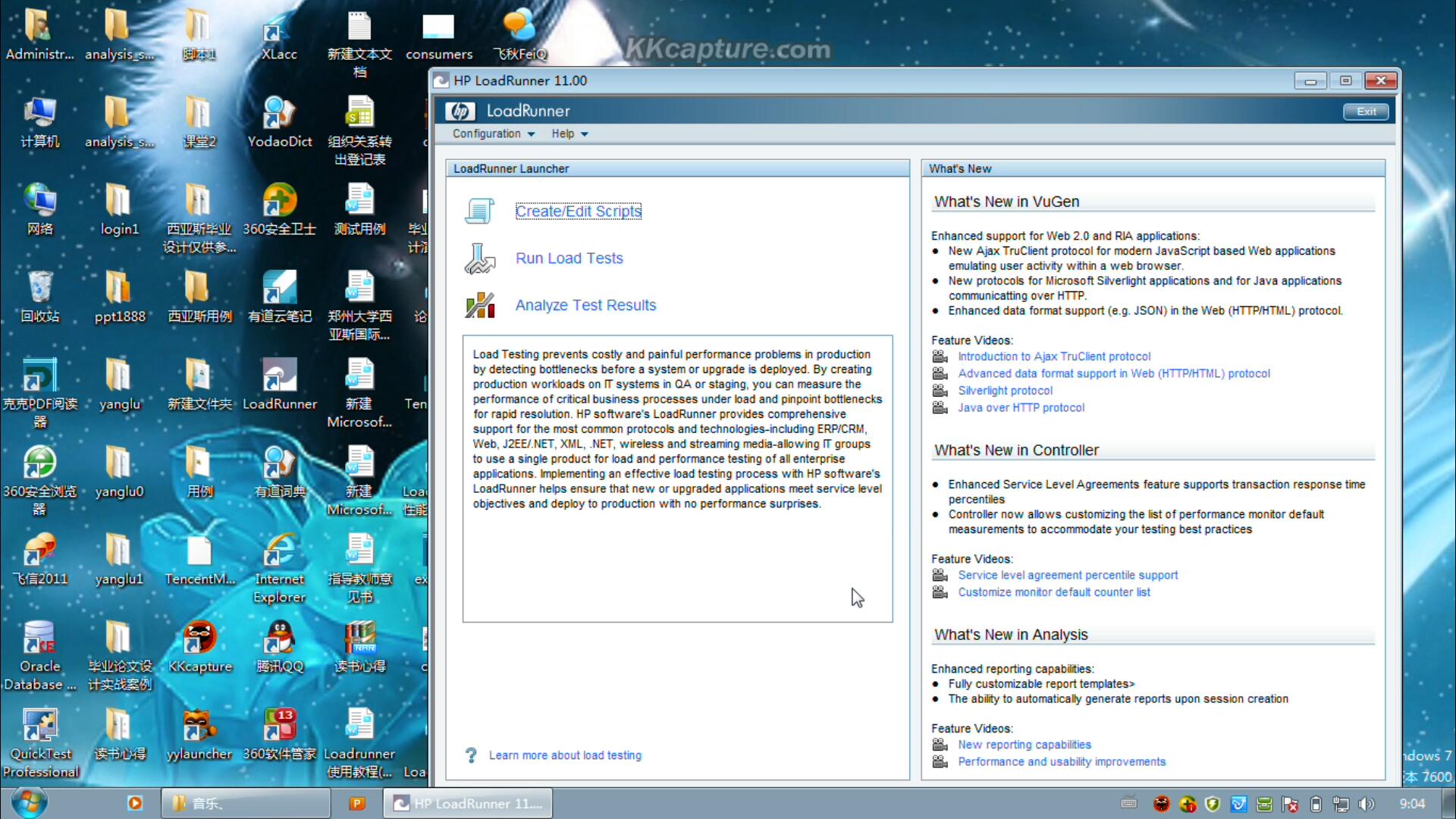Screen dimensions: 1456x819
Task: Click the taskbar clock showing 9:04
Action: pyautogui.click(x=1412, y=804)
